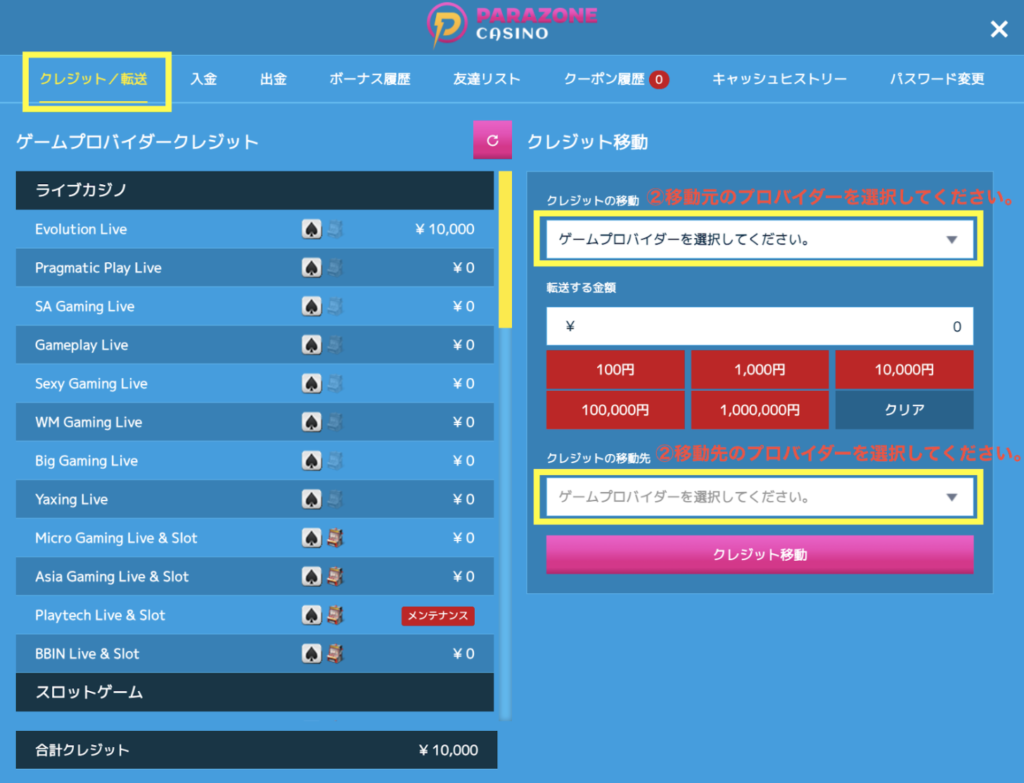The height and width of the screenshot is (783, 1024).
Task: Click the spade icon for Yaxing Live
Action: [312, 499]
